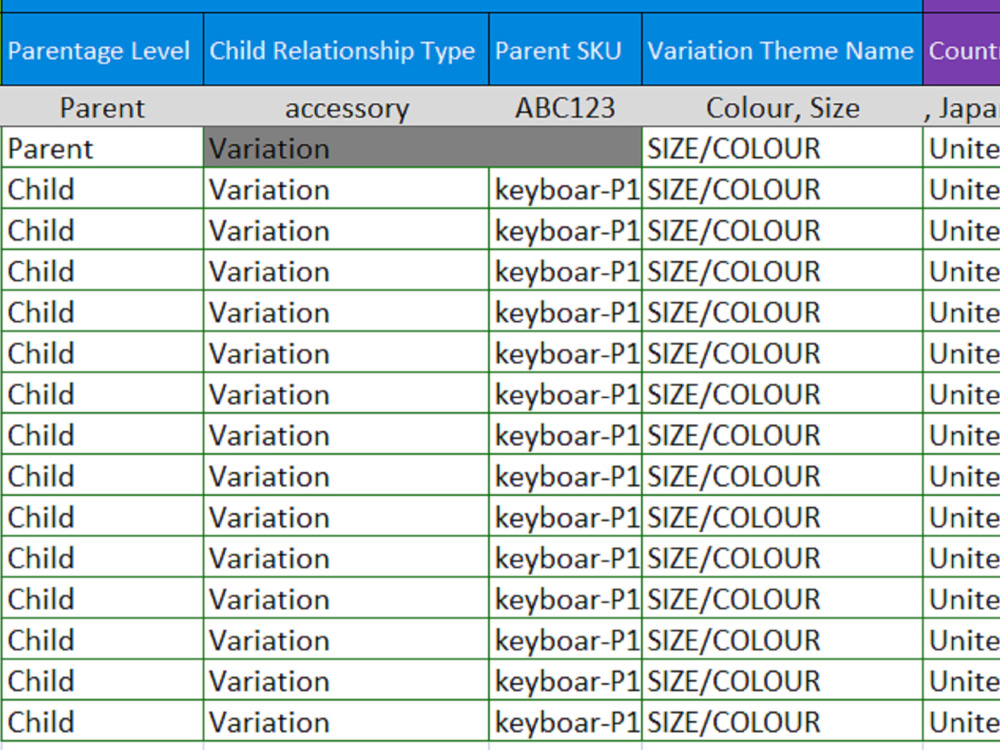Click "Child" in the row directly under Parent row
Screen dimensions: 1000x750
(x=102, y=189)
